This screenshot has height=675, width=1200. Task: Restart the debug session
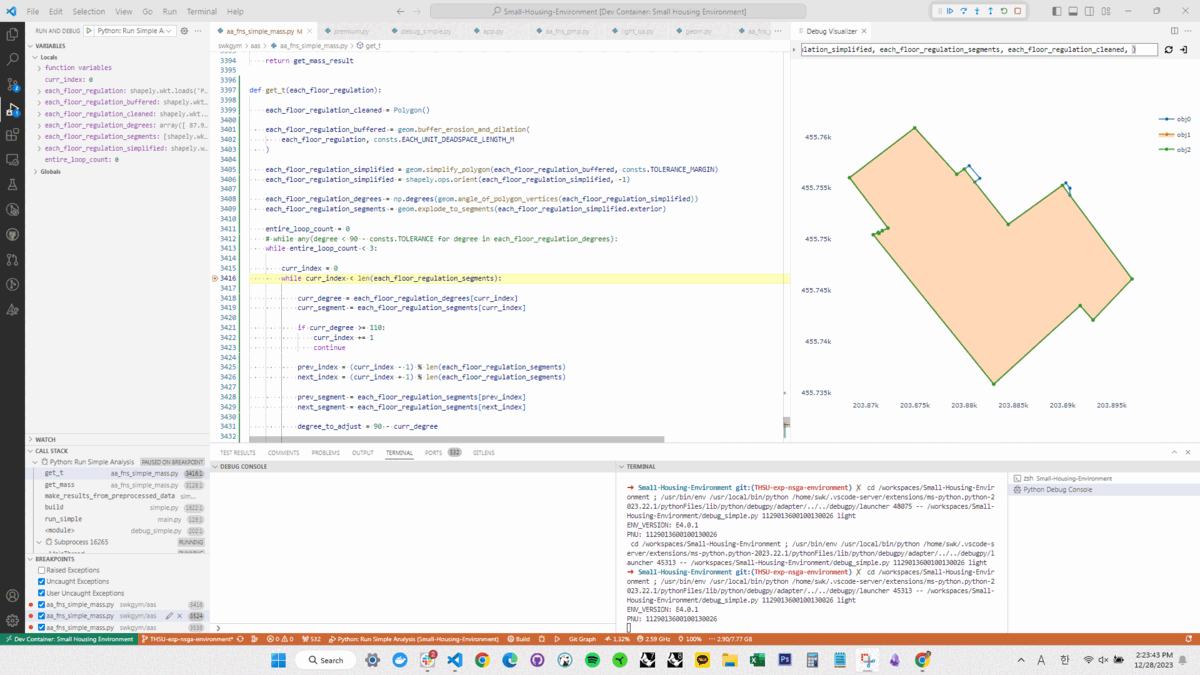1004,11
